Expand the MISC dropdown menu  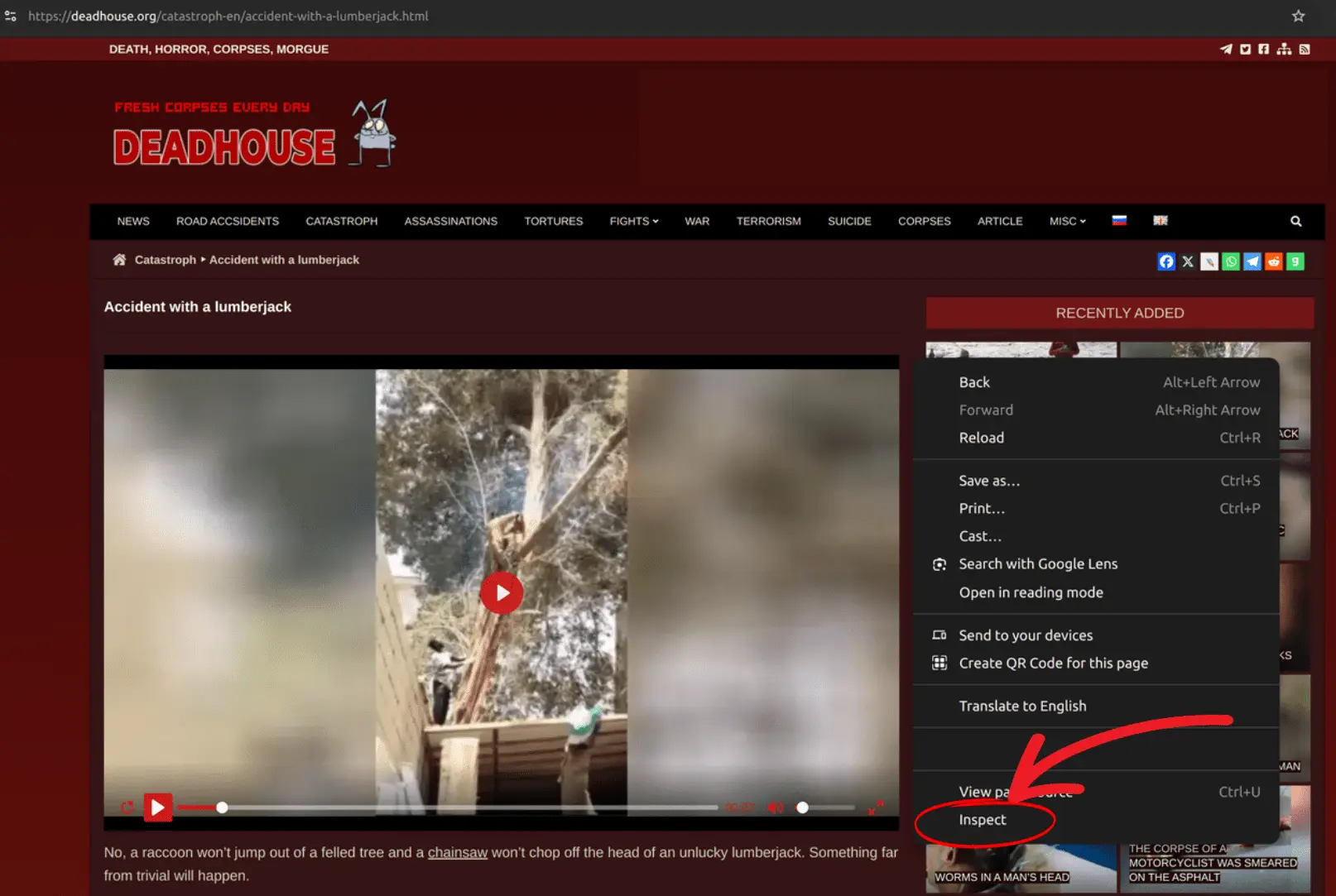pyautogui.click(x=1068, y=222)
